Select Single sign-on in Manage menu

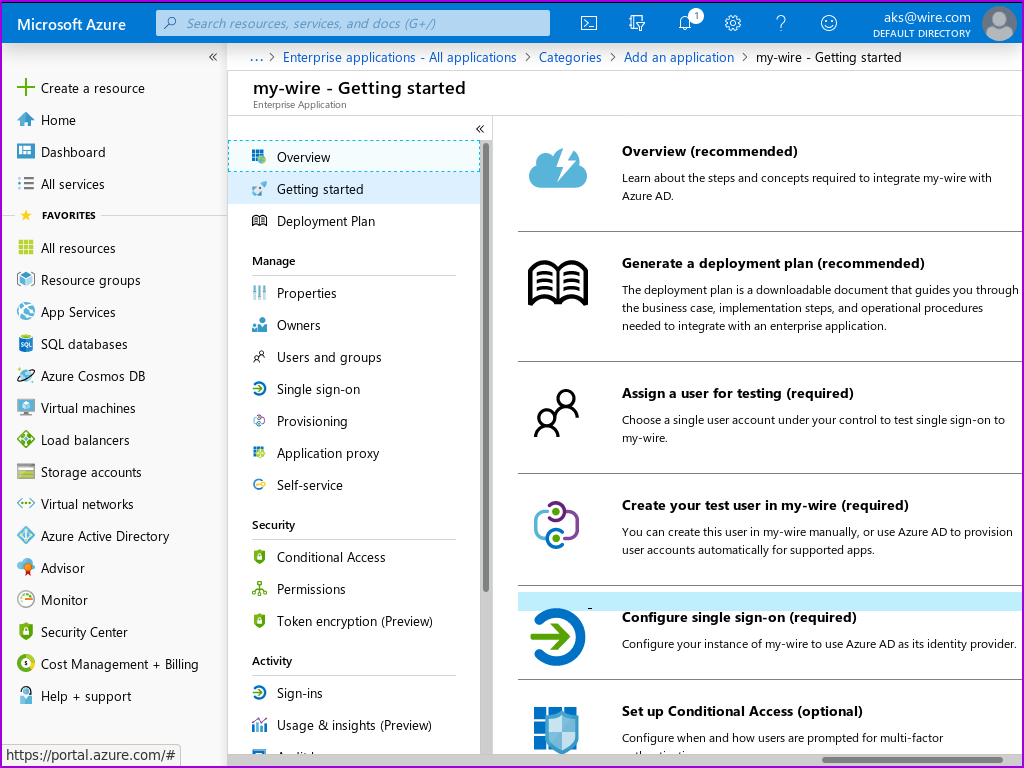coord(318,389)
